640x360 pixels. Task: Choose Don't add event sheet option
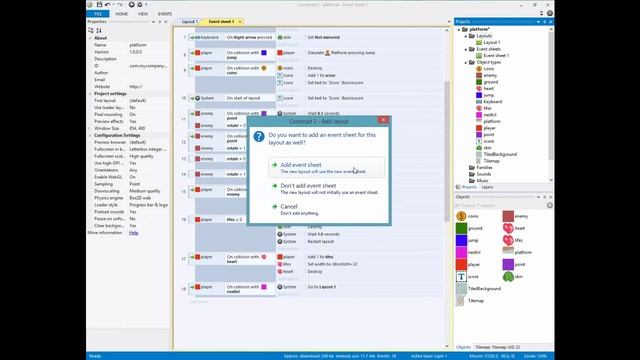(326, 188)
